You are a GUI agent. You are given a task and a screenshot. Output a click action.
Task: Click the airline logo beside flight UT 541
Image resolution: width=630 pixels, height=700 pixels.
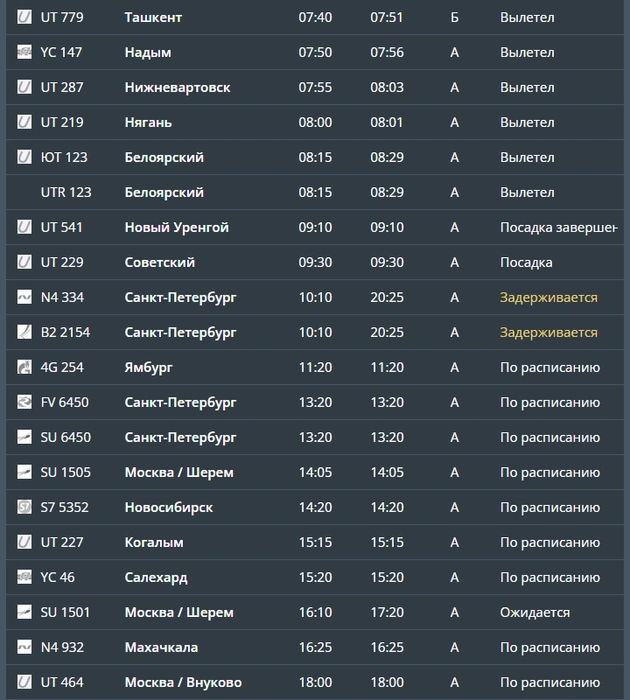coord(24,227)
